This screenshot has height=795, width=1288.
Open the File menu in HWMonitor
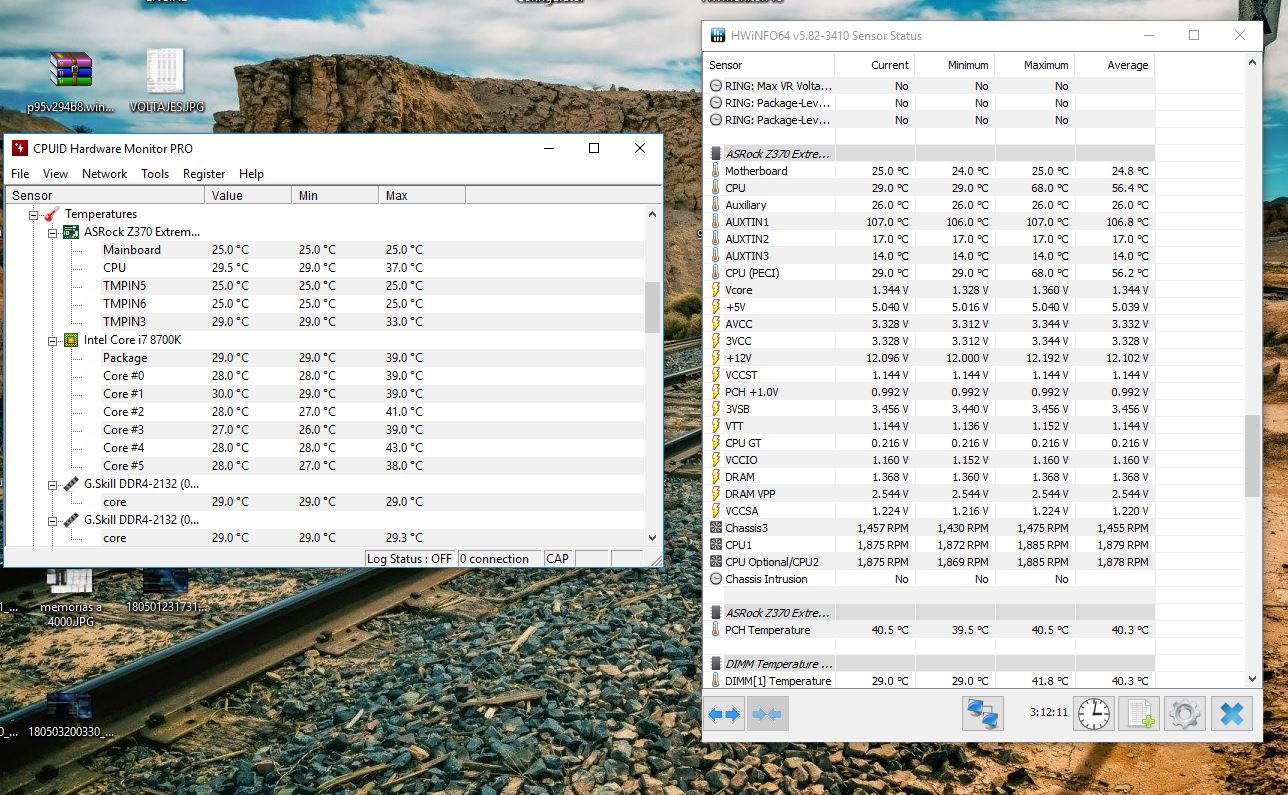(x=20, y=174)
